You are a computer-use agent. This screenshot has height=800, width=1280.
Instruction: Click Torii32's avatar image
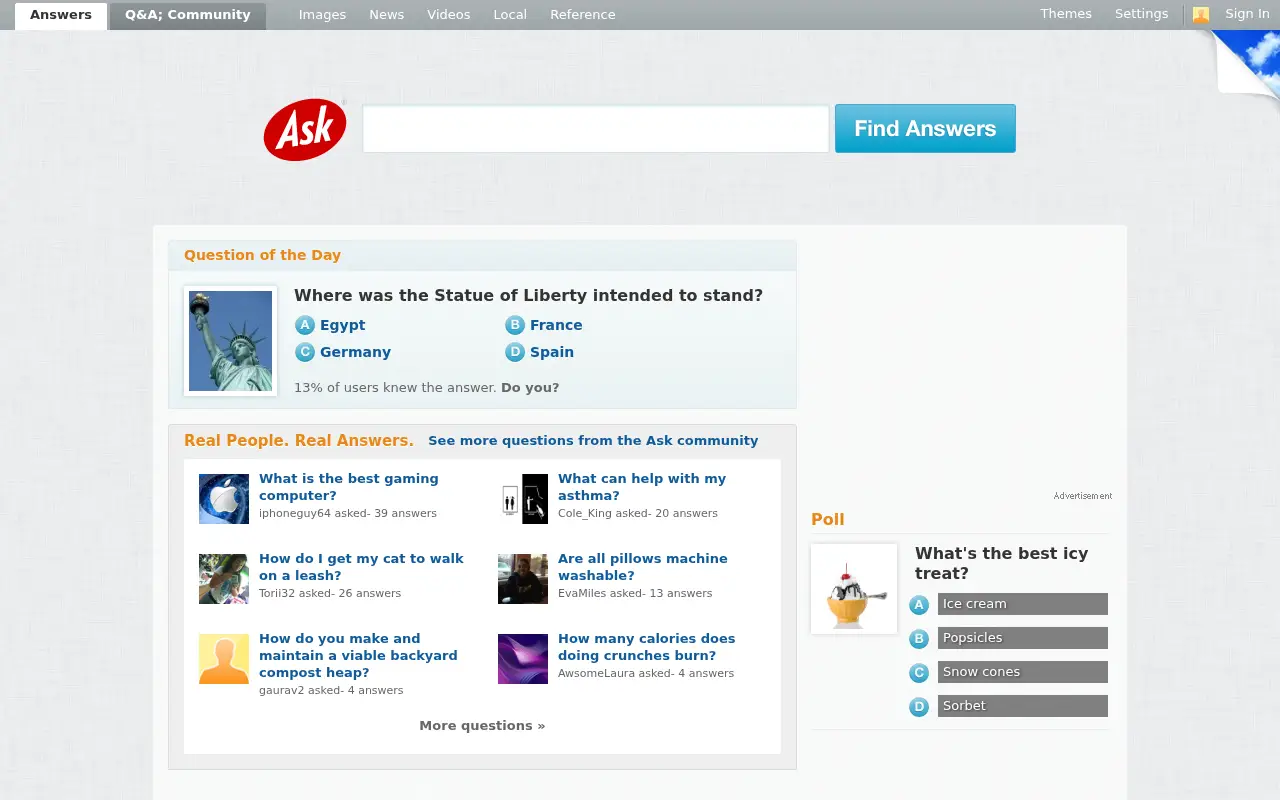tap(224, 579)
